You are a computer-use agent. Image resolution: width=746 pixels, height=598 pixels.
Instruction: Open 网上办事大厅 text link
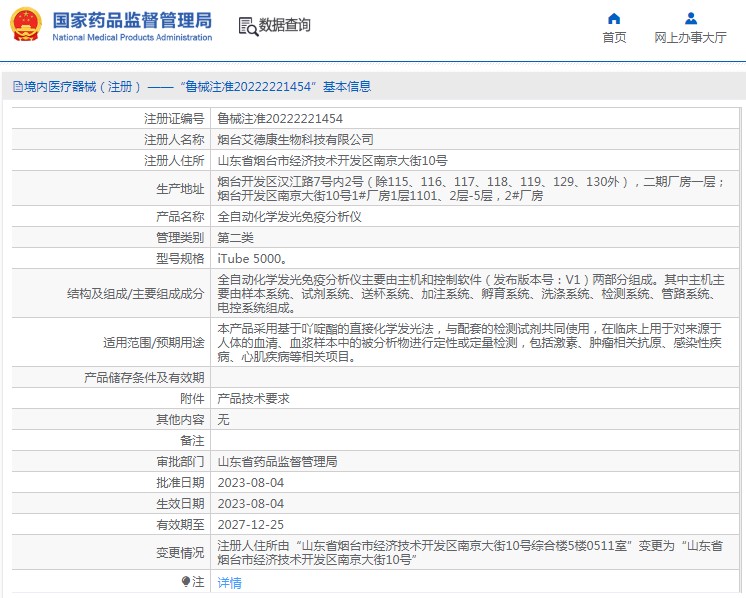tap(690, 38)
